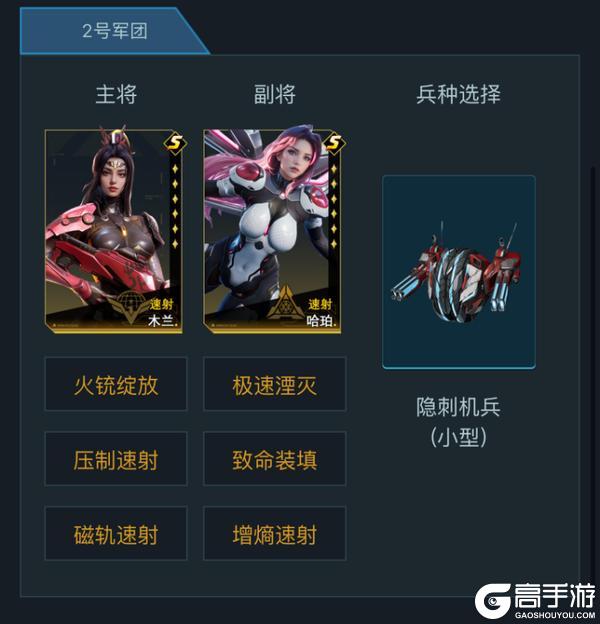Viewport: 600px width, 624px height.
Task: Click the 高手游 logo watermark
Action: coord(536,601)
